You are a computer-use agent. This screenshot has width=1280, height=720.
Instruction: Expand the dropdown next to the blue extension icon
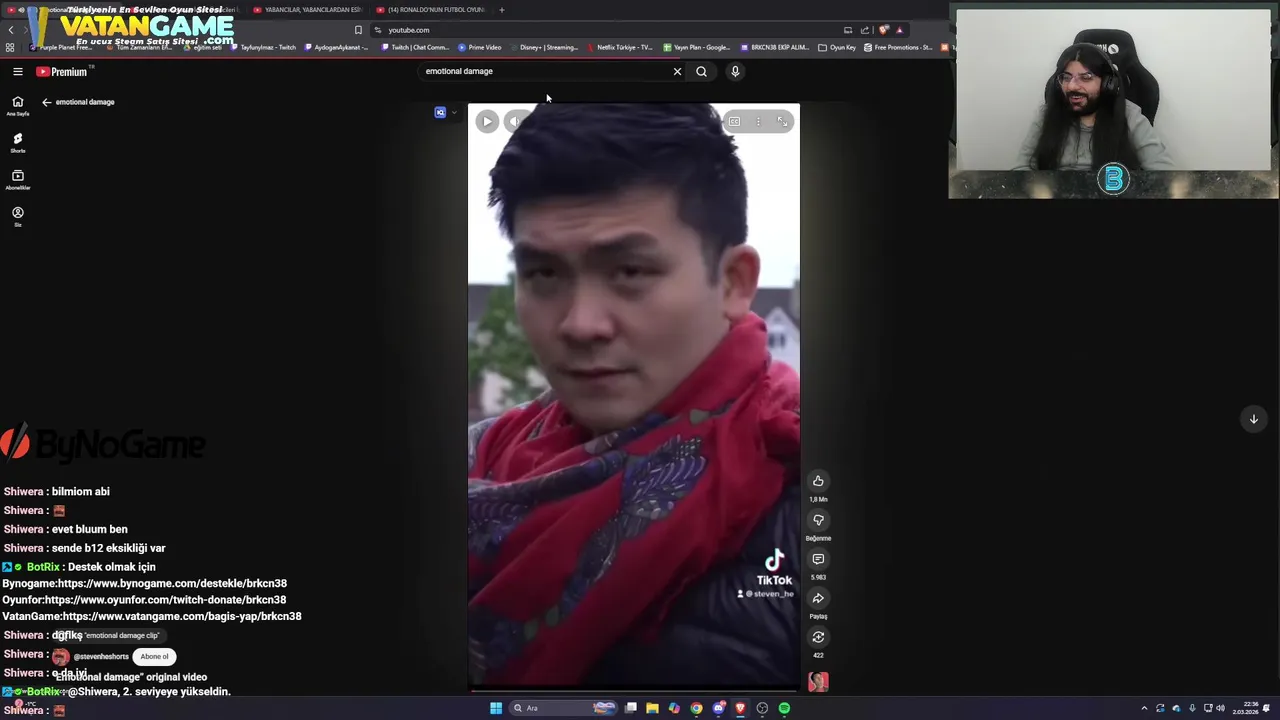454,113
